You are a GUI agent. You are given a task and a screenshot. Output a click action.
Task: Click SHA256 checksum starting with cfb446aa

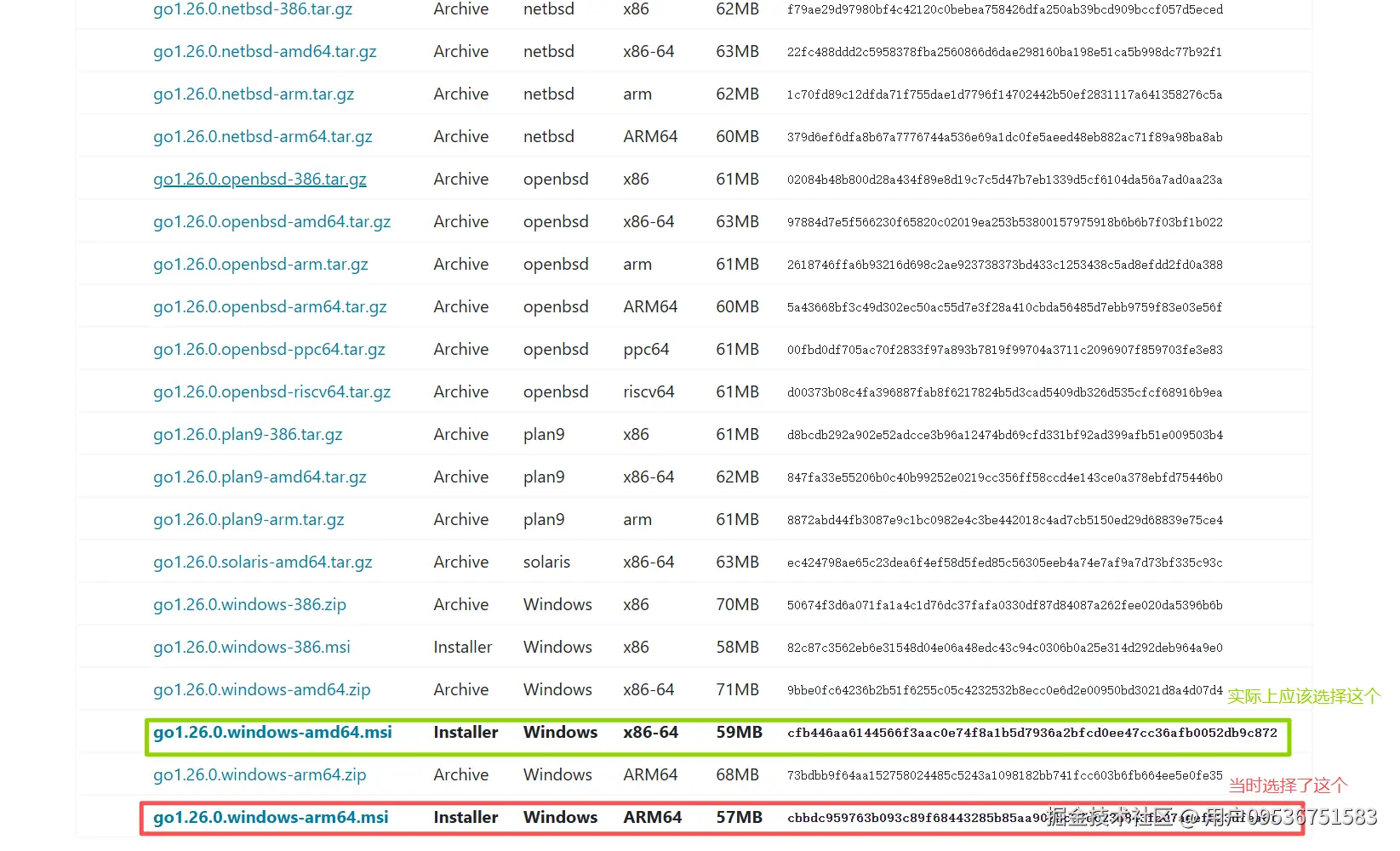click(x=1032, y=733)
